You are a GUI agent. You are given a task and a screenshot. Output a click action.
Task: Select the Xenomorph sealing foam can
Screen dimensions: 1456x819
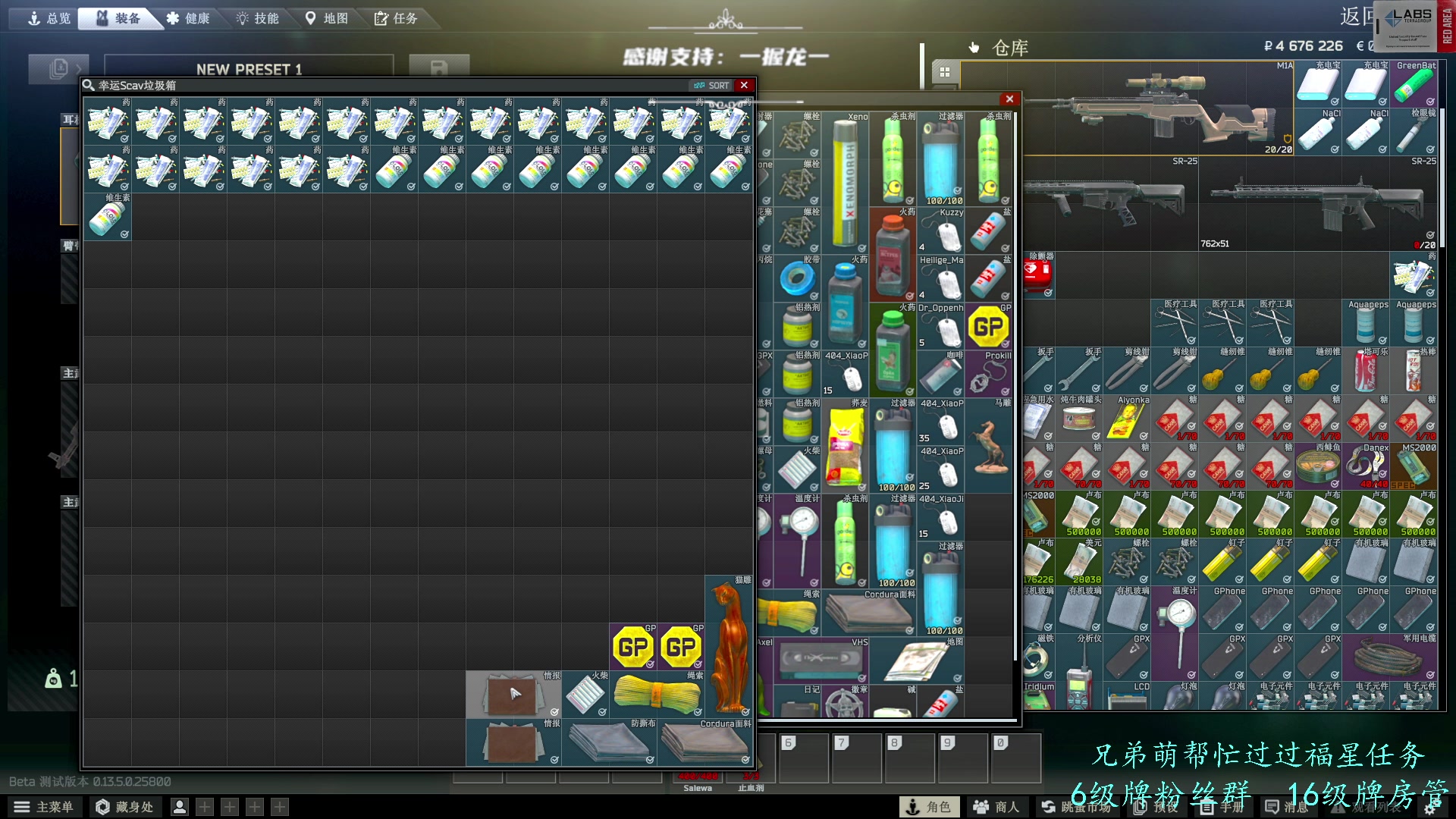point(846,182)
